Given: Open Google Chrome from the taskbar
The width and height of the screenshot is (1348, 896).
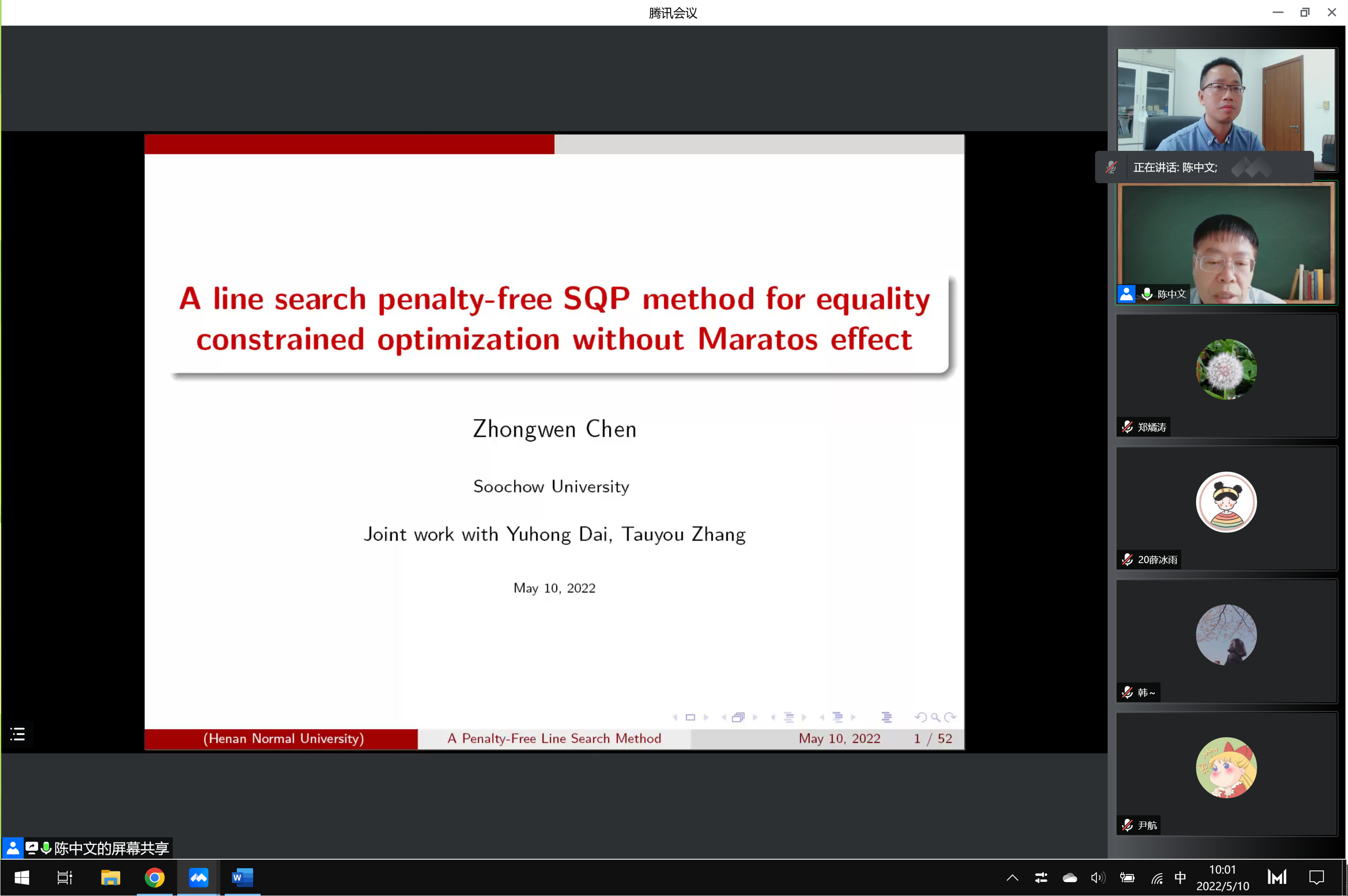Looking at the screenshot, I should 154,877.
